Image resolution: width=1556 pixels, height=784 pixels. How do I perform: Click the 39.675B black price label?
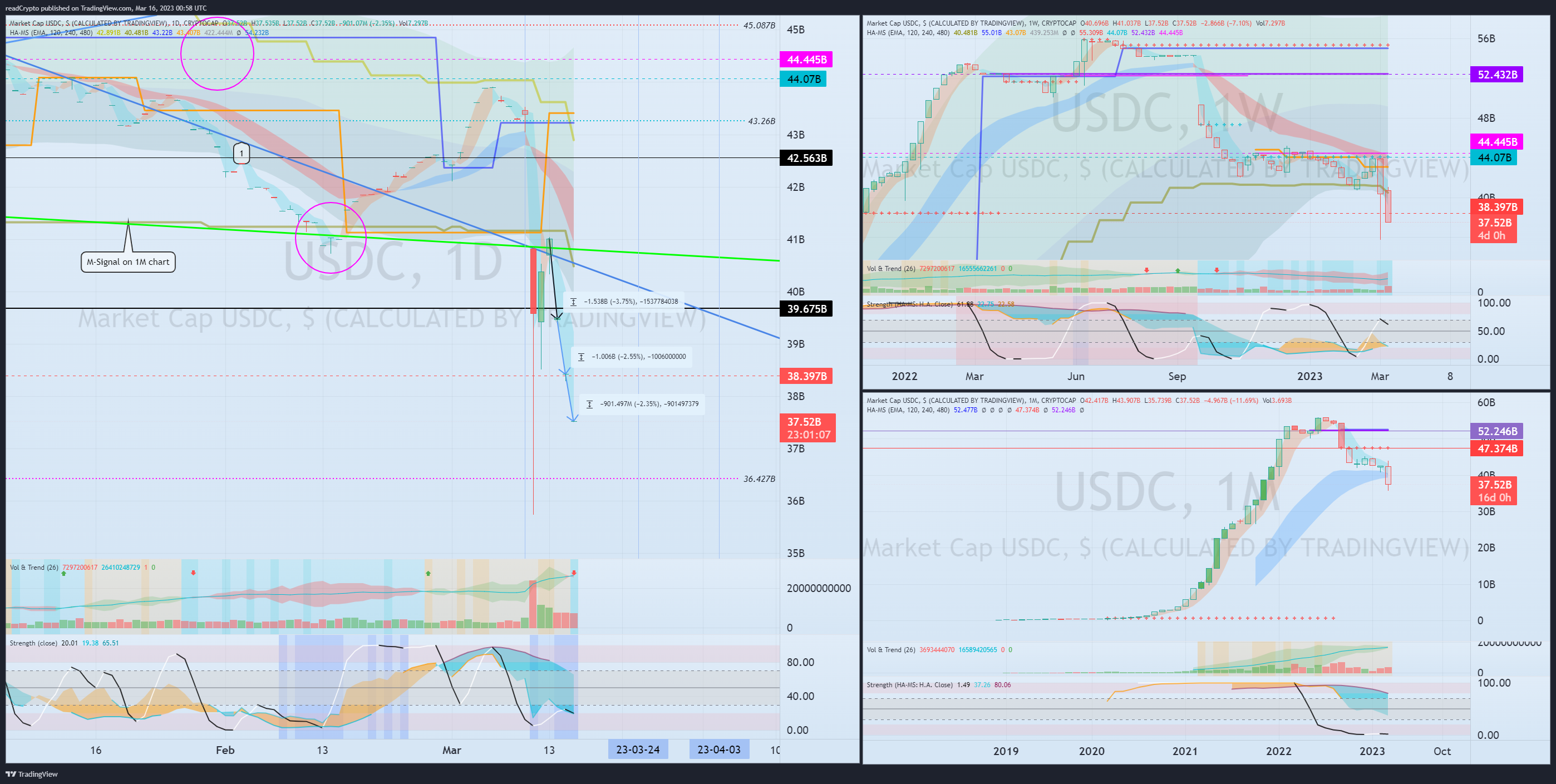[806, 309]
